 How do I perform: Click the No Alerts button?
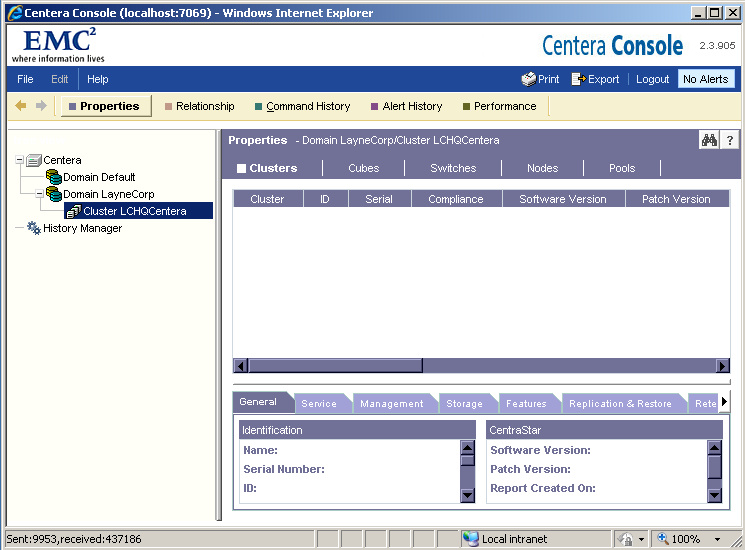click(706, 79)
